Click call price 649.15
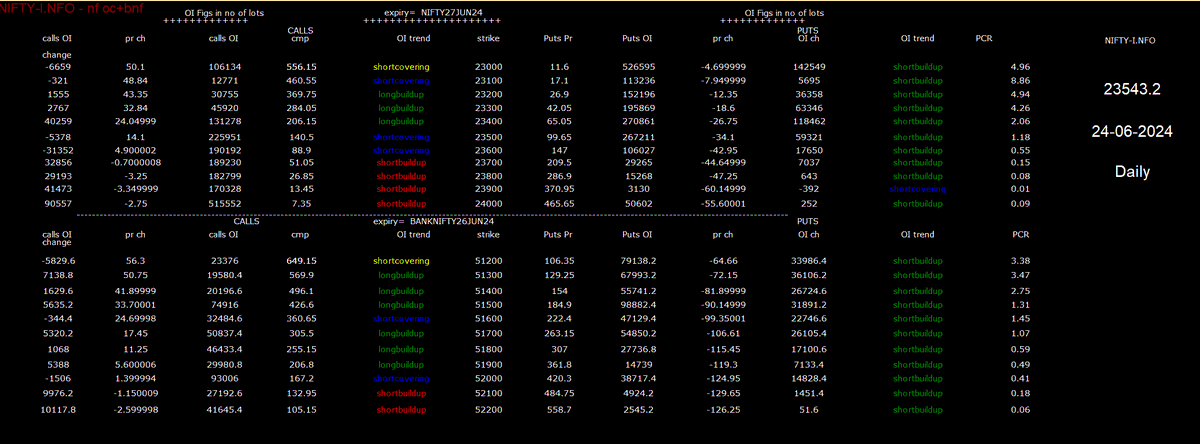1200x444 pixels. coord(300,261)
